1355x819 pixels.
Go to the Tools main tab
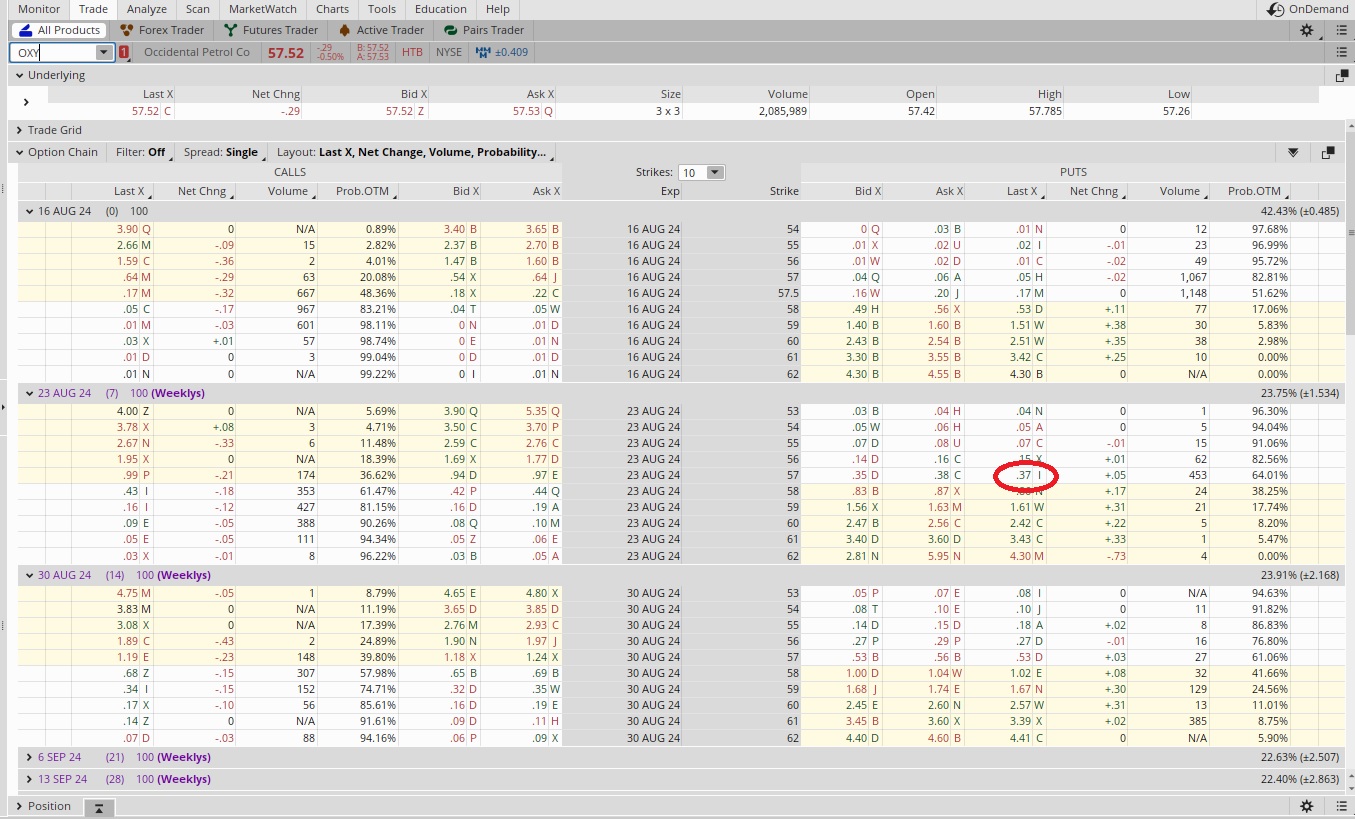coord(382,9)
